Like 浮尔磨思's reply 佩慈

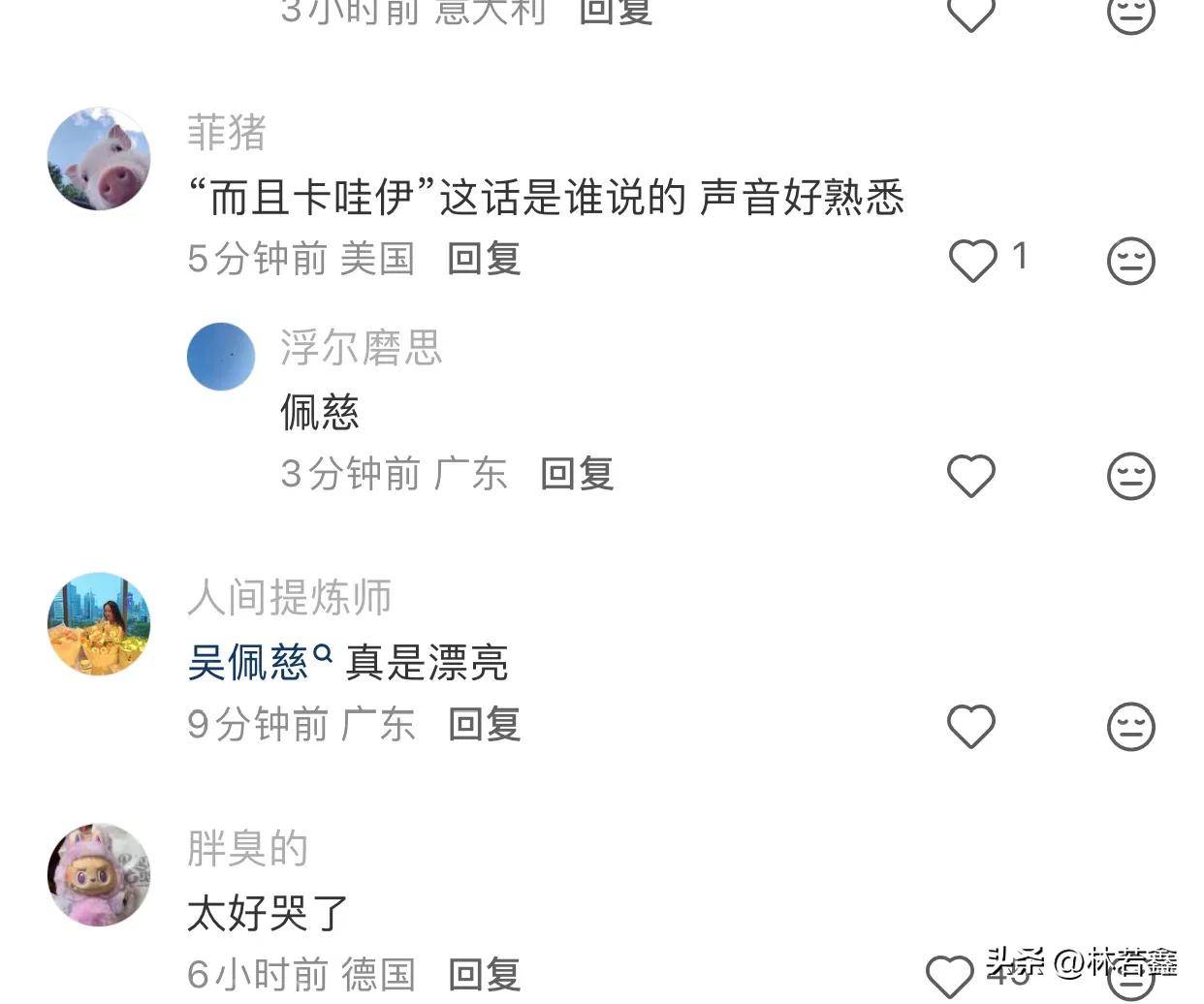971,476
